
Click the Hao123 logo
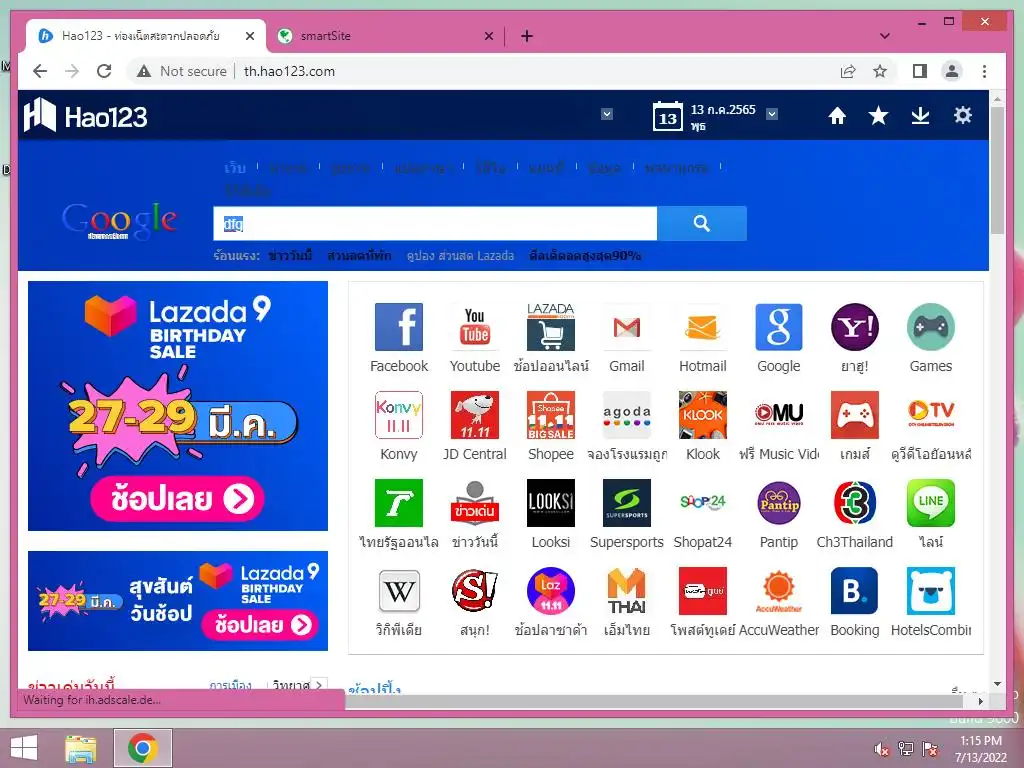coord(86,116)
